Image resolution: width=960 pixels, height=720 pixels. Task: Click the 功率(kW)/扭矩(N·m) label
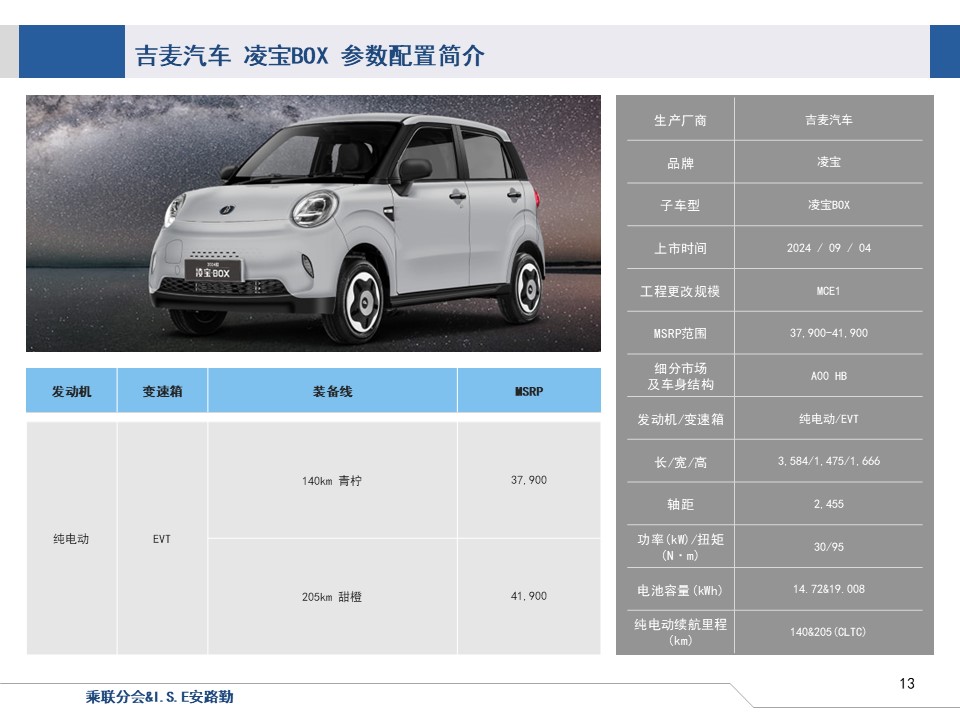(x=680, y=547)
